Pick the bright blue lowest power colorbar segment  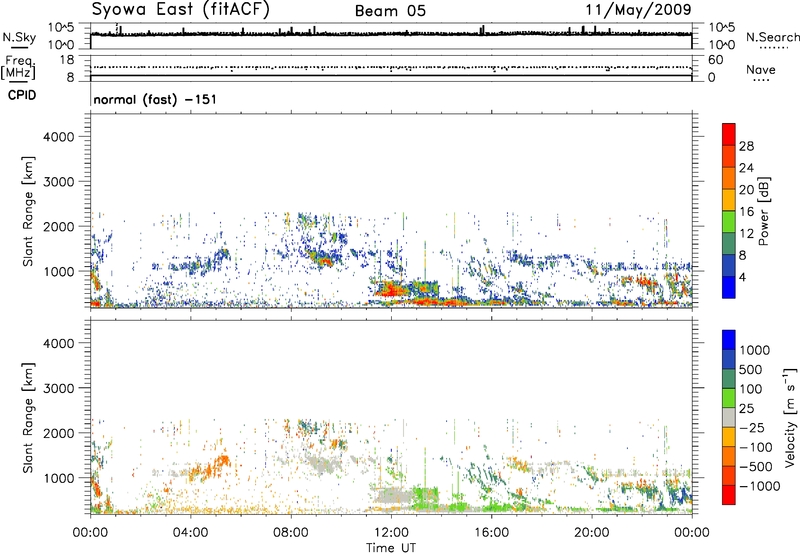coord(729,287)
